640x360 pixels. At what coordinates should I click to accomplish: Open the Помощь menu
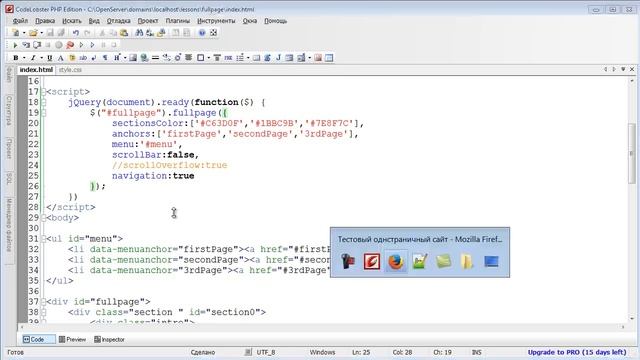tap(276, 21)
